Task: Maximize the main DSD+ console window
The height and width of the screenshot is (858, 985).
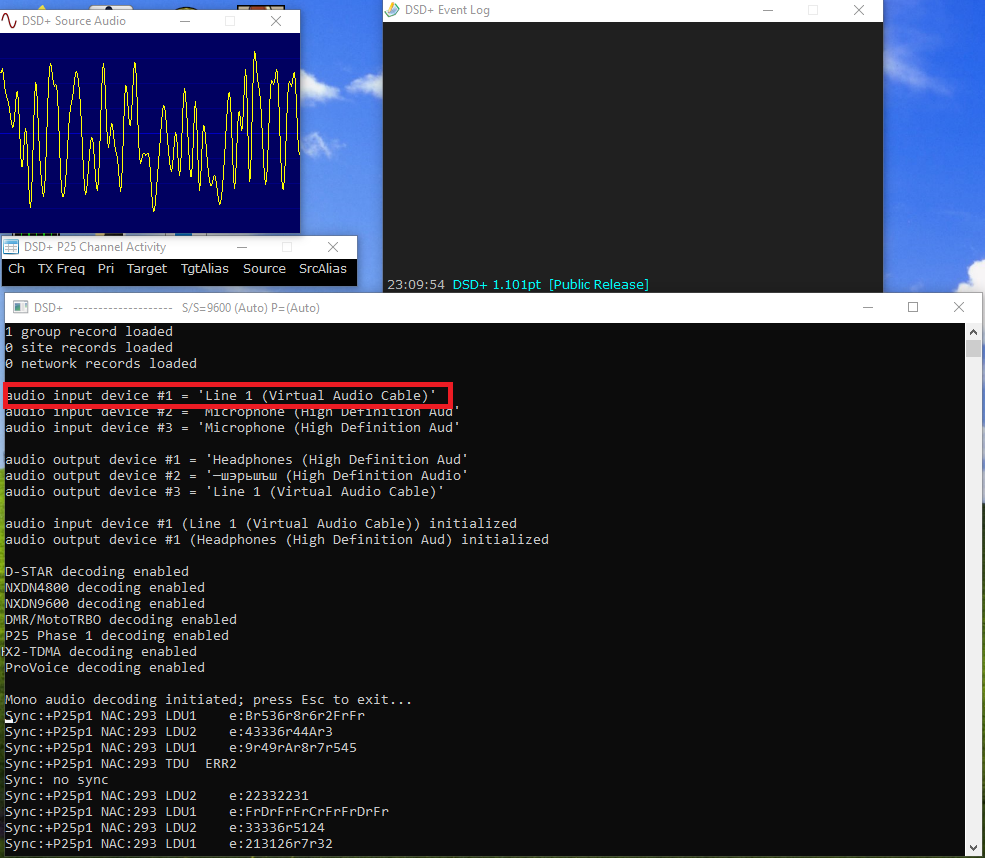Action: (x=913, y=308)
